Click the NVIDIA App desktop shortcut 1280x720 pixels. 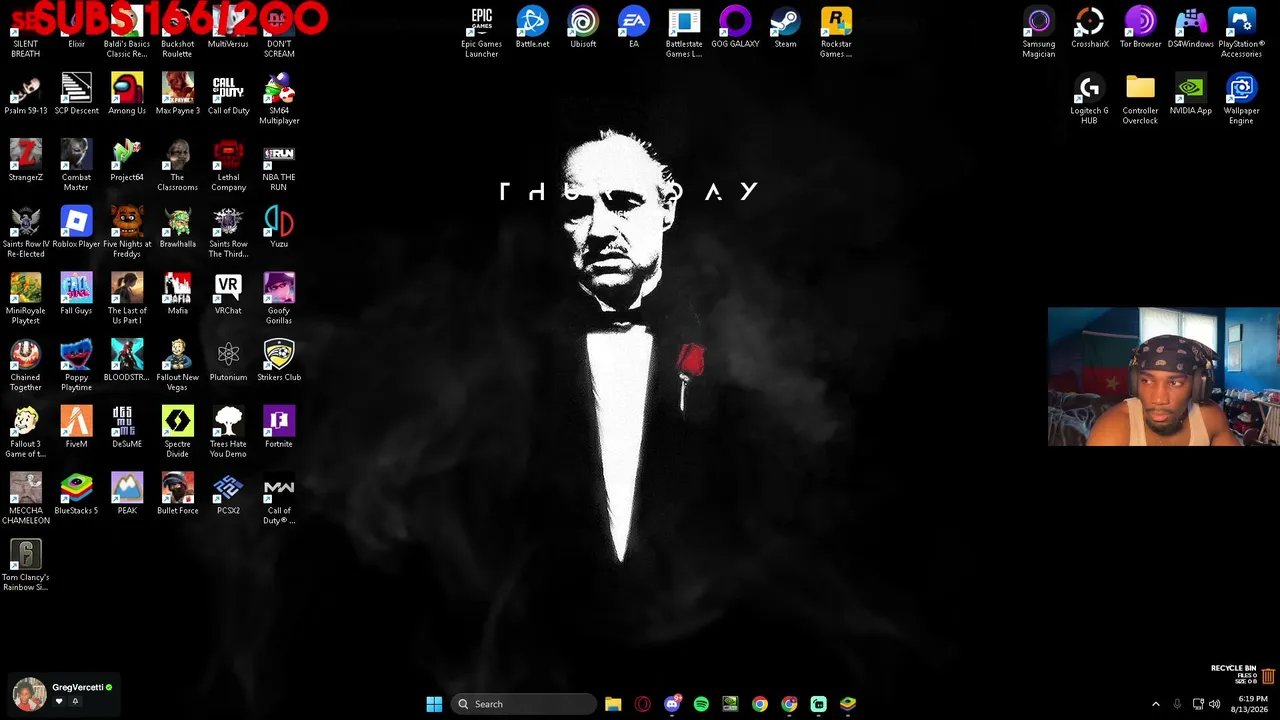tap(1191, 94)
